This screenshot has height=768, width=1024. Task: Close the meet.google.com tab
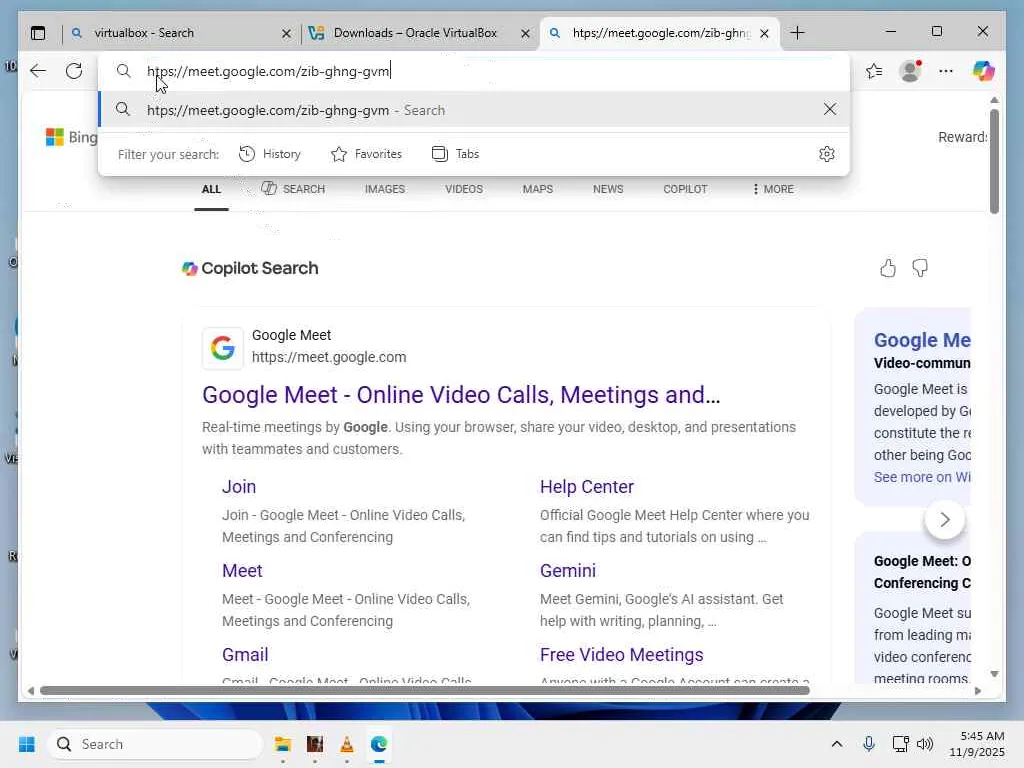pyautogui.click(x=764, y=33)
